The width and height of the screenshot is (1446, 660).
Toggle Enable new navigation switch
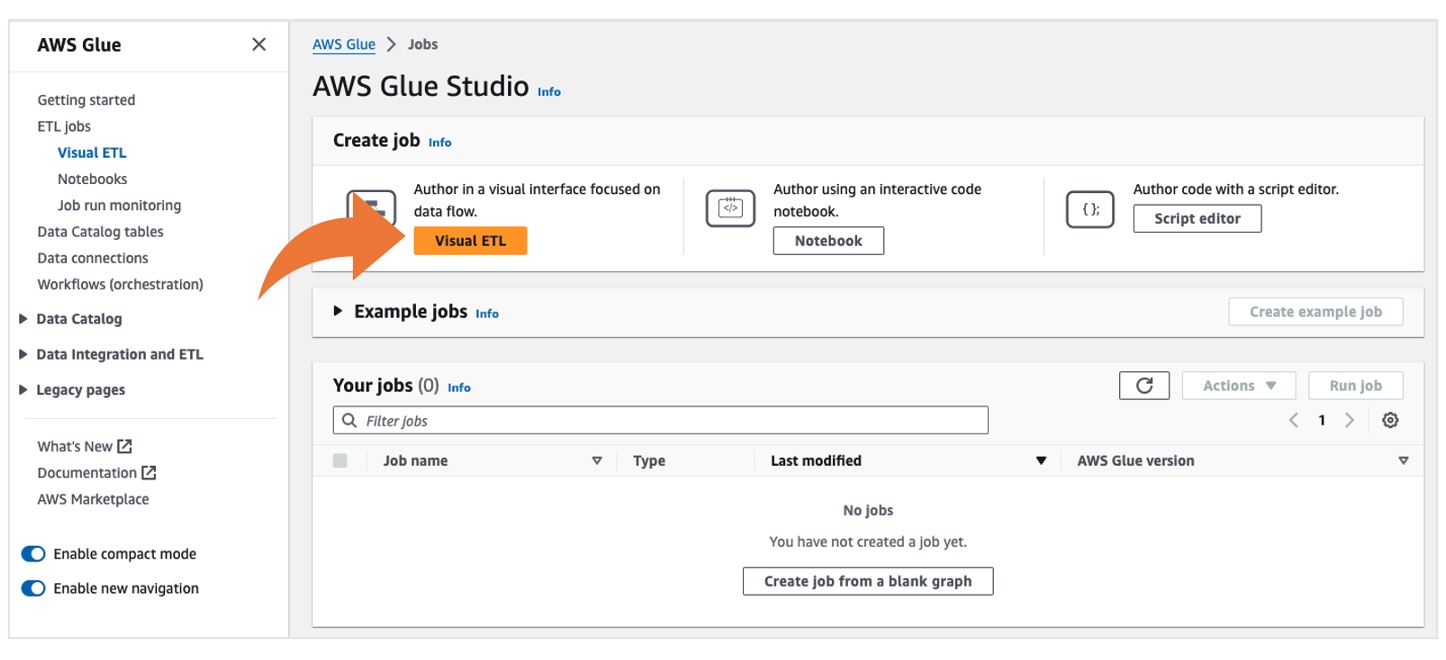click(33, 588)
